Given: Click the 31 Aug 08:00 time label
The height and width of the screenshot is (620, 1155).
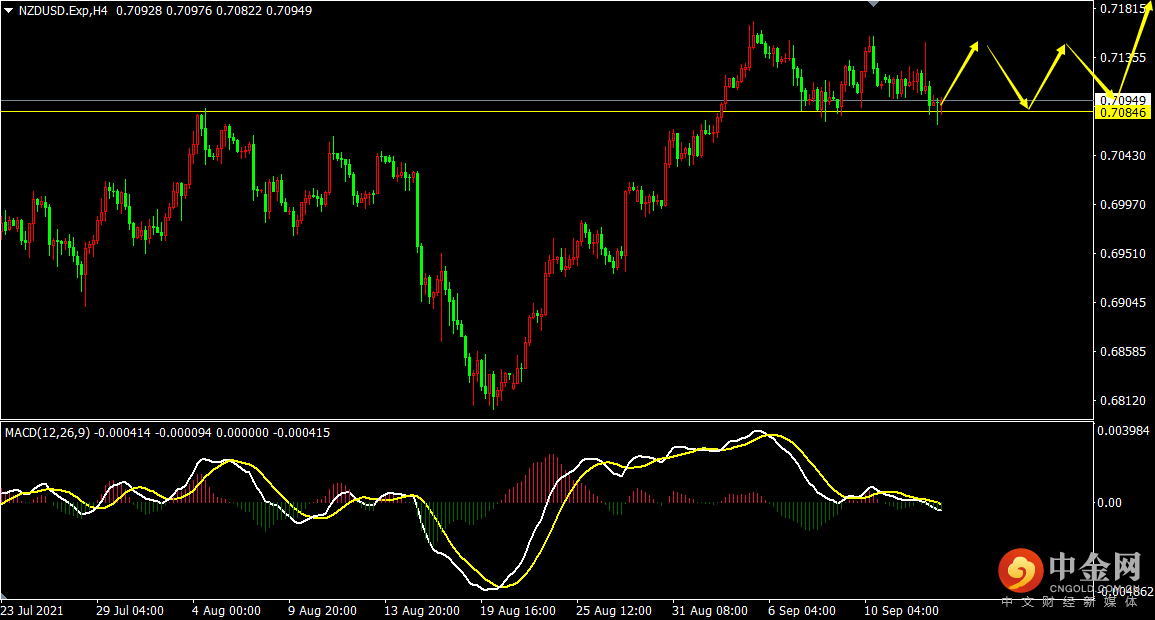Looking at the screenshot, I should [x=709, y=611].
